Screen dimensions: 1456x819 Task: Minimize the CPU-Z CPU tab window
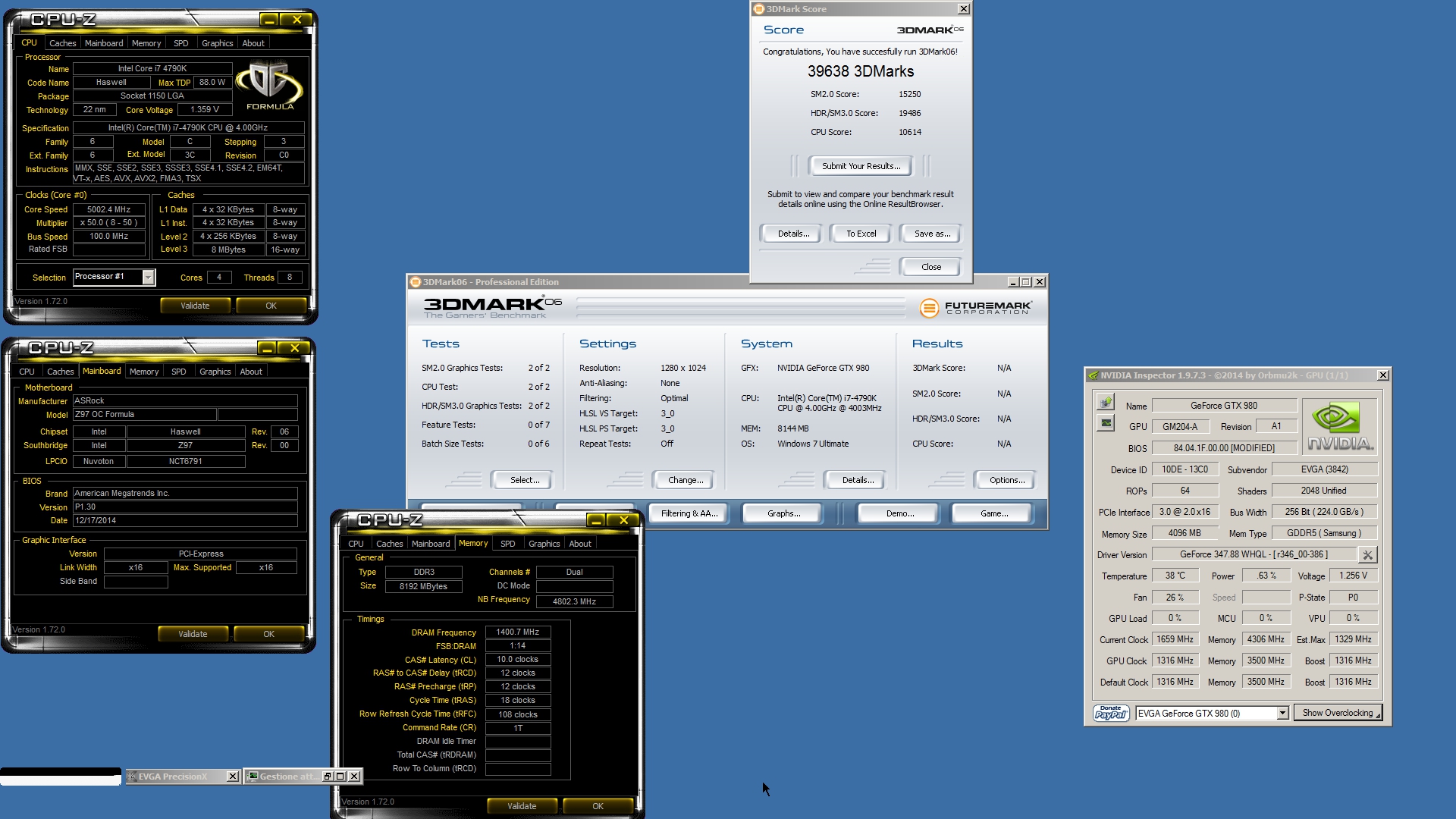(269, 20)
